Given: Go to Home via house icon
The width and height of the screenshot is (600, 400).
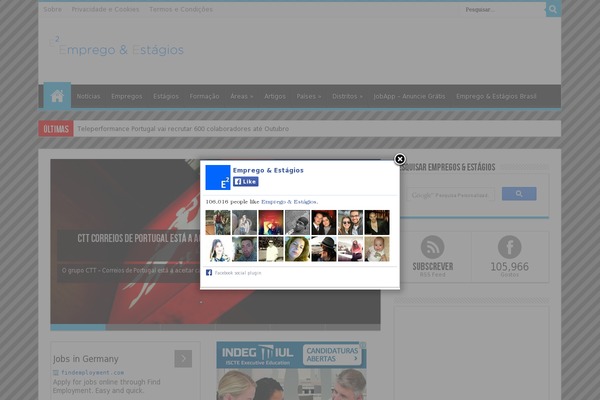Looking at the screenshot, I should tap(57, 96).
